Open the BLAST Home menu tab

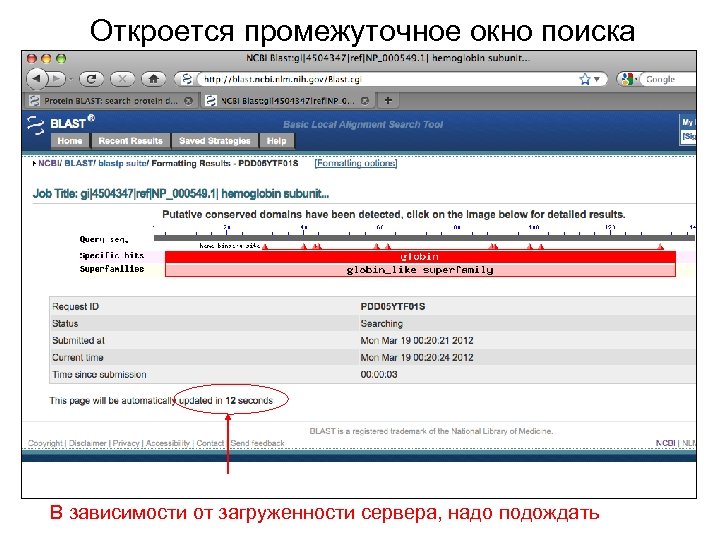tap(70, 141)
